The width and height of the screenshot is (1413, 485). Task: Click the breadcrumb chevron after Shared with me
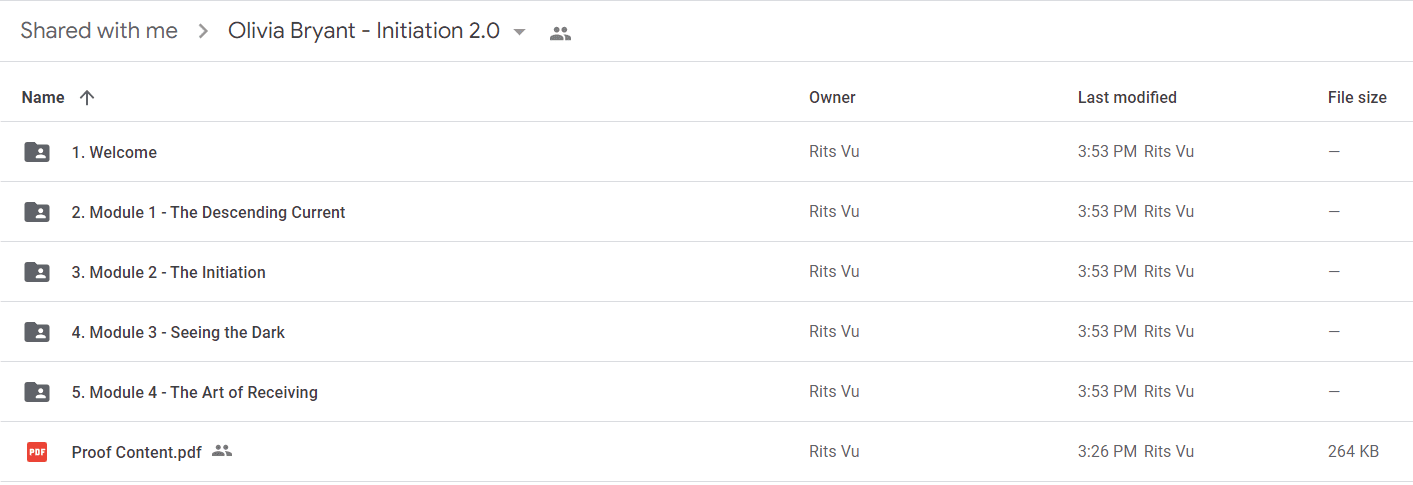click(x=203, y=31)
